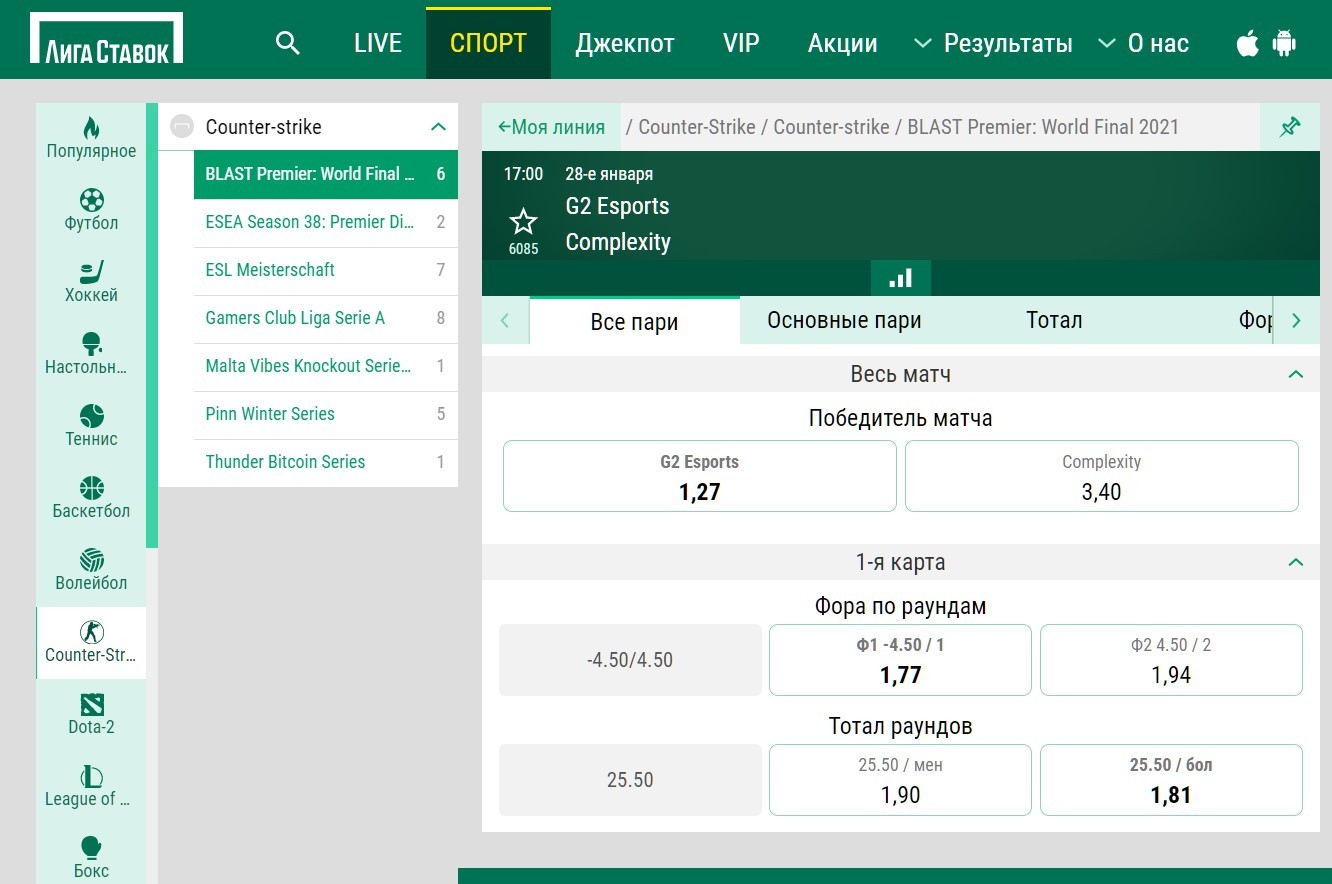
Task: Click the G2 Esports team name in header
Action: pyautogui.click(x=617, y=206)
